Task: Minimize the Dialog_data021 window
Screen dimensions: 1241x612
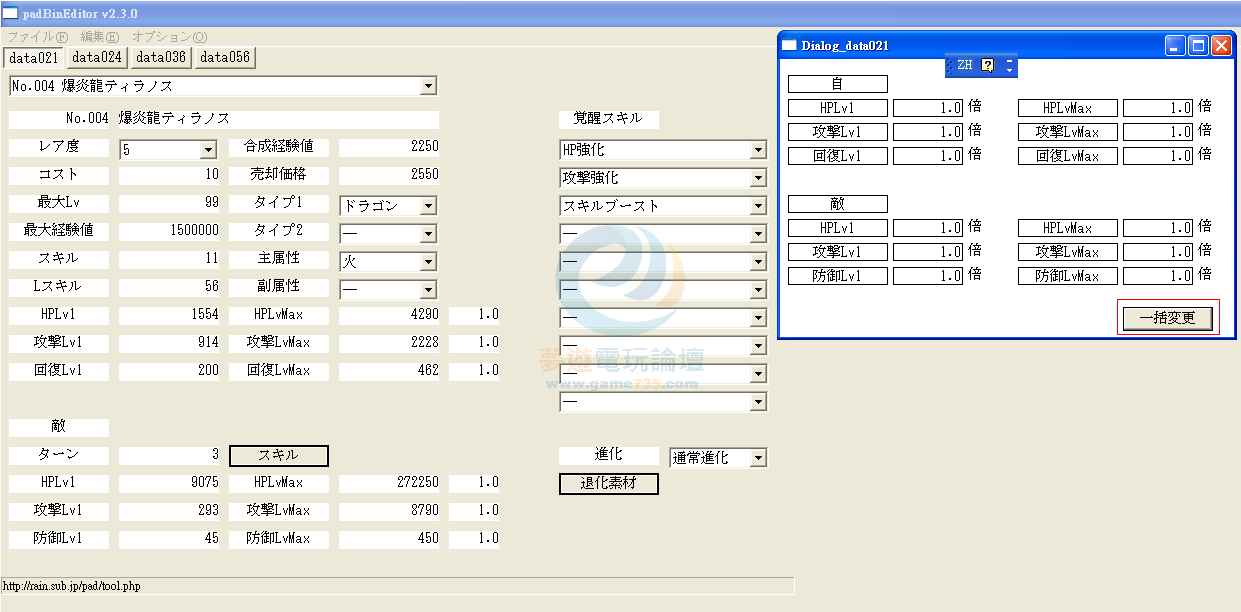Action: 1175,45
